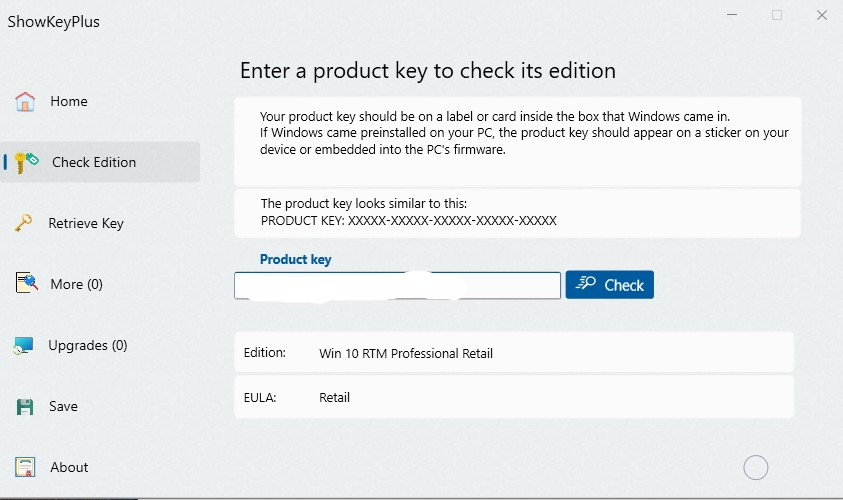Select the Check Edition menu label
This screenshot has width=843, height=500.
click(94, 162)
